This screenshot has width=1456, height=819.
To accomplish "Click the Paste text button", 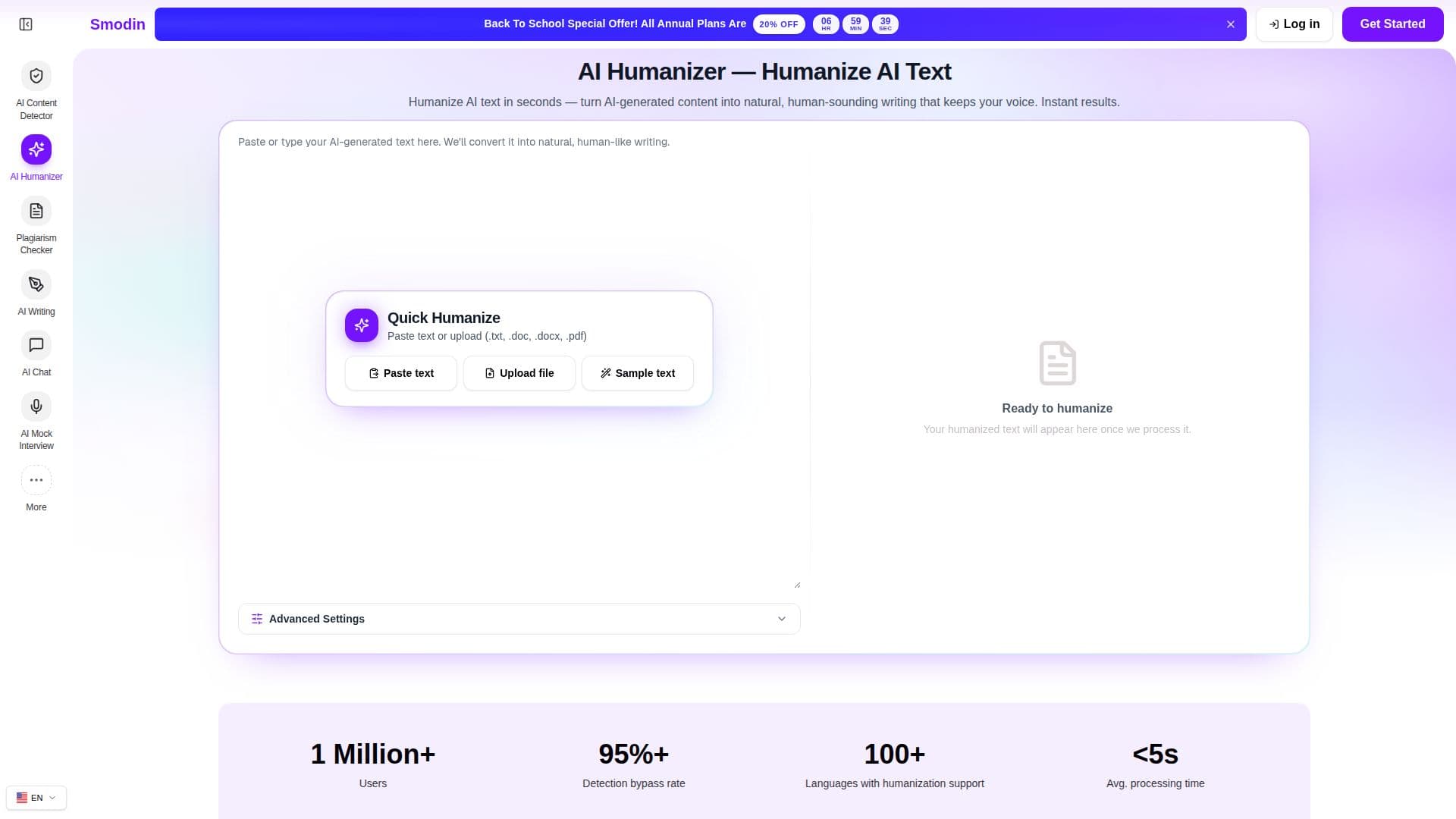I will click(x=401, y=373).
